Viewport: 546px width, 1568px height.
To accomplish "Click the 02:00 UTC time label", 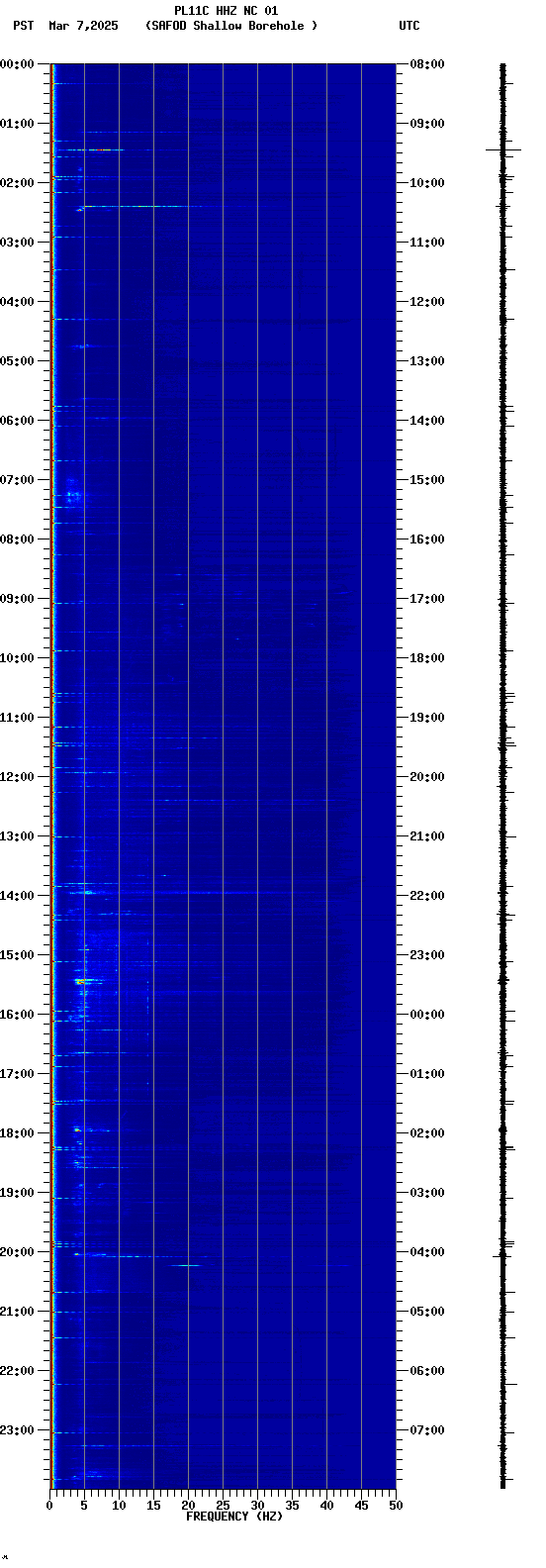I will coord(426,1133).
